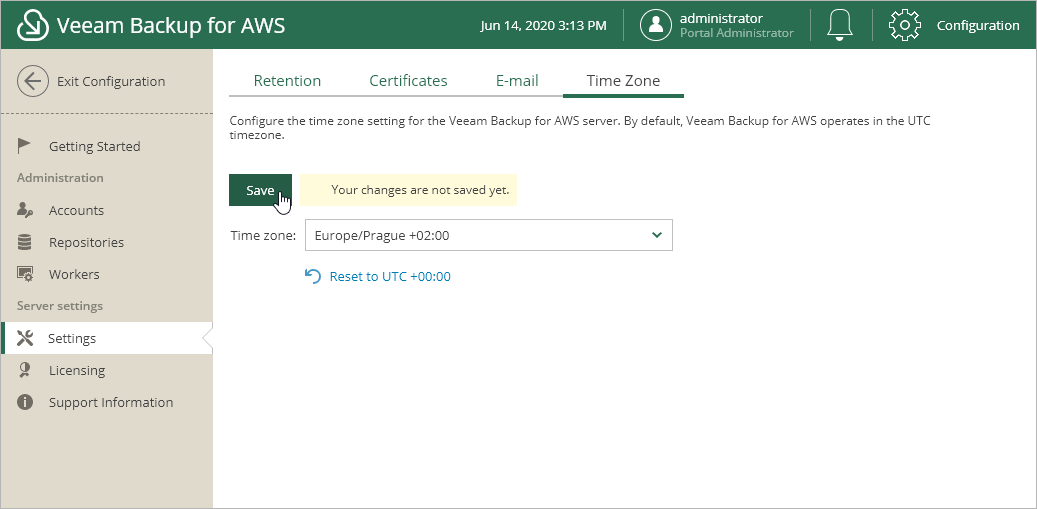Viewport: 1037px width, 509px height.
Task: Open the Europe/Prague time zone combo box
Action: click(x=489, y=235)
